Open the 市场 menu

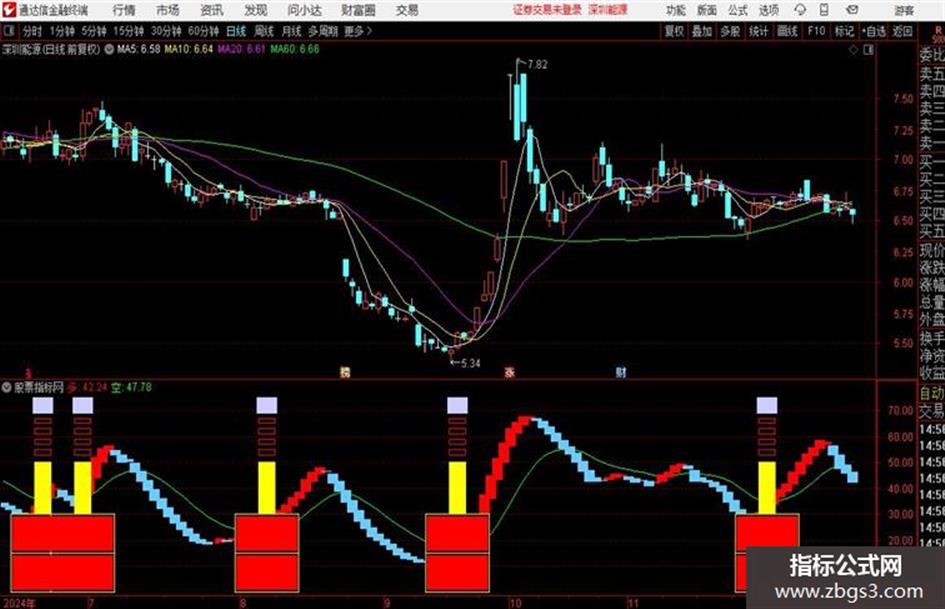coord(168,10)
